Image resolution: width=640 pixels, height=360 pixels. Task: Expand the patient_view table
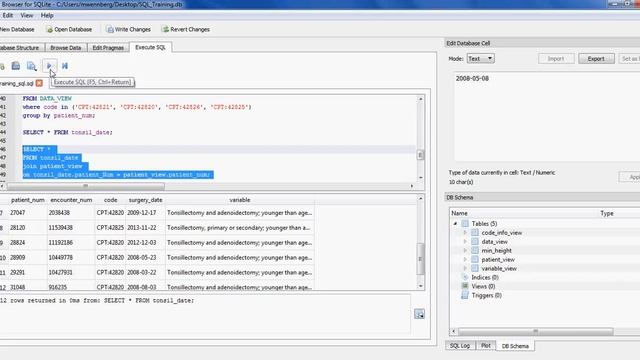pyautogui.click(x=465, y=260)
